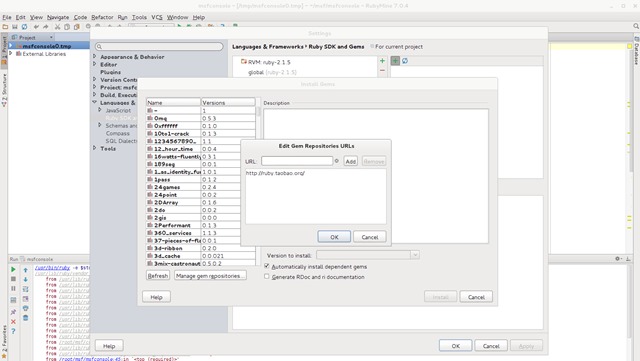Click the Down stack trace arrow

point(25,279)
